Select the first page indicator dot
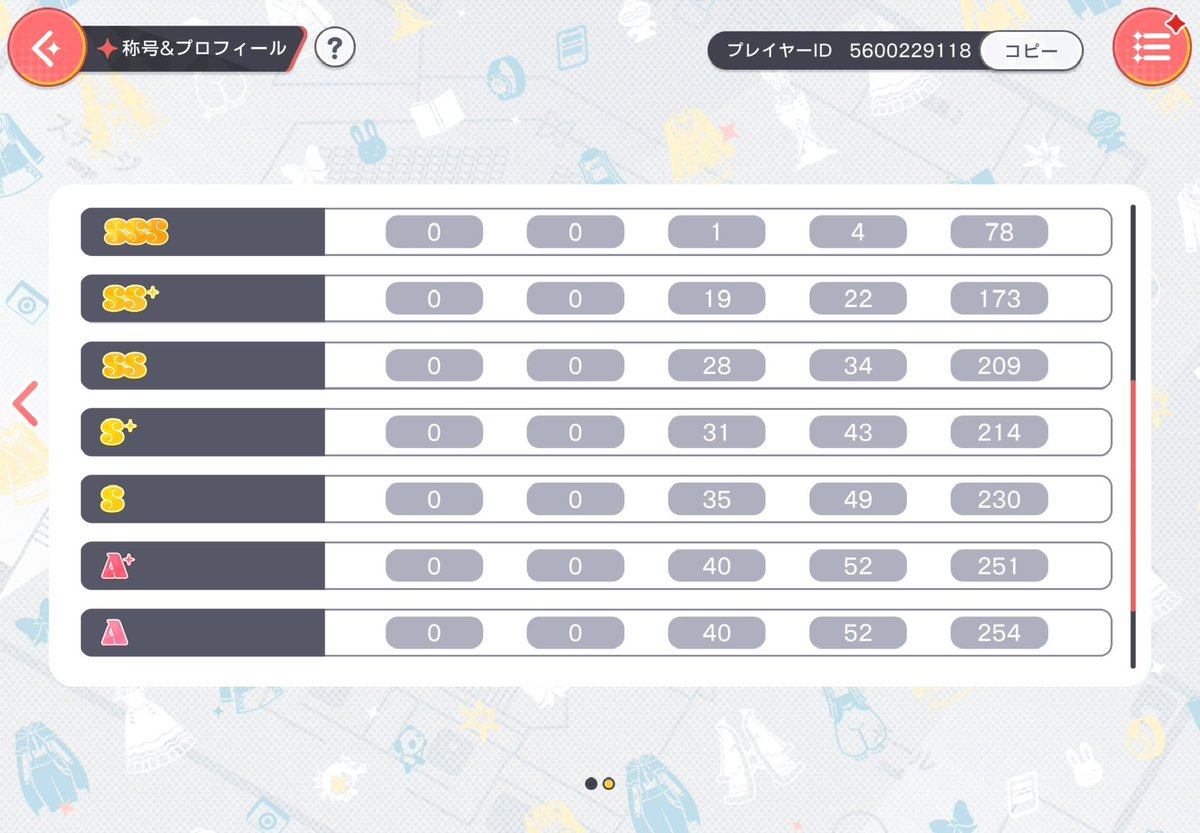1200x833 pixels. (x=591, y=783)
